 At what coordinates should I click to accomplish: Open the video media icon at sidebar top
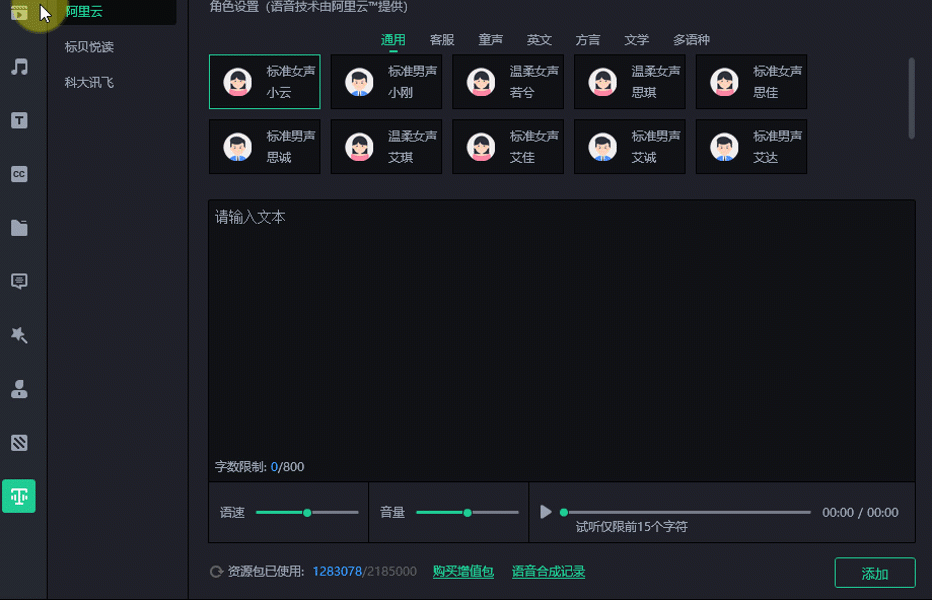point(19,14)
